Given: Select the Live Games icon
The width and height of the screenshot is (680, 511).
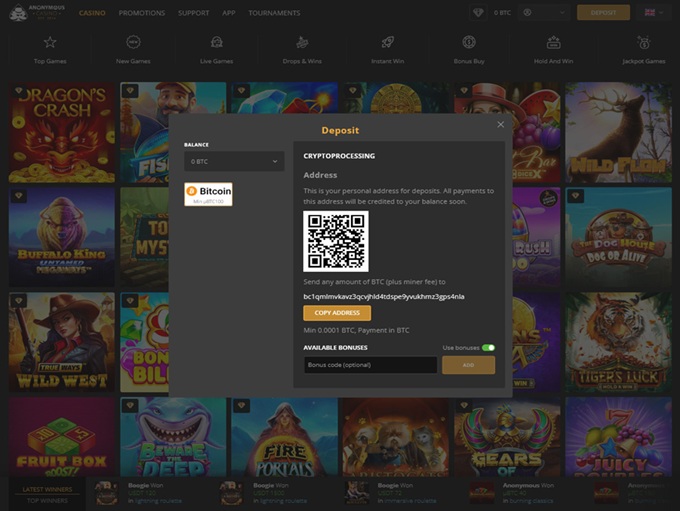Looking at the screenshot, I should tap(217, 43).
